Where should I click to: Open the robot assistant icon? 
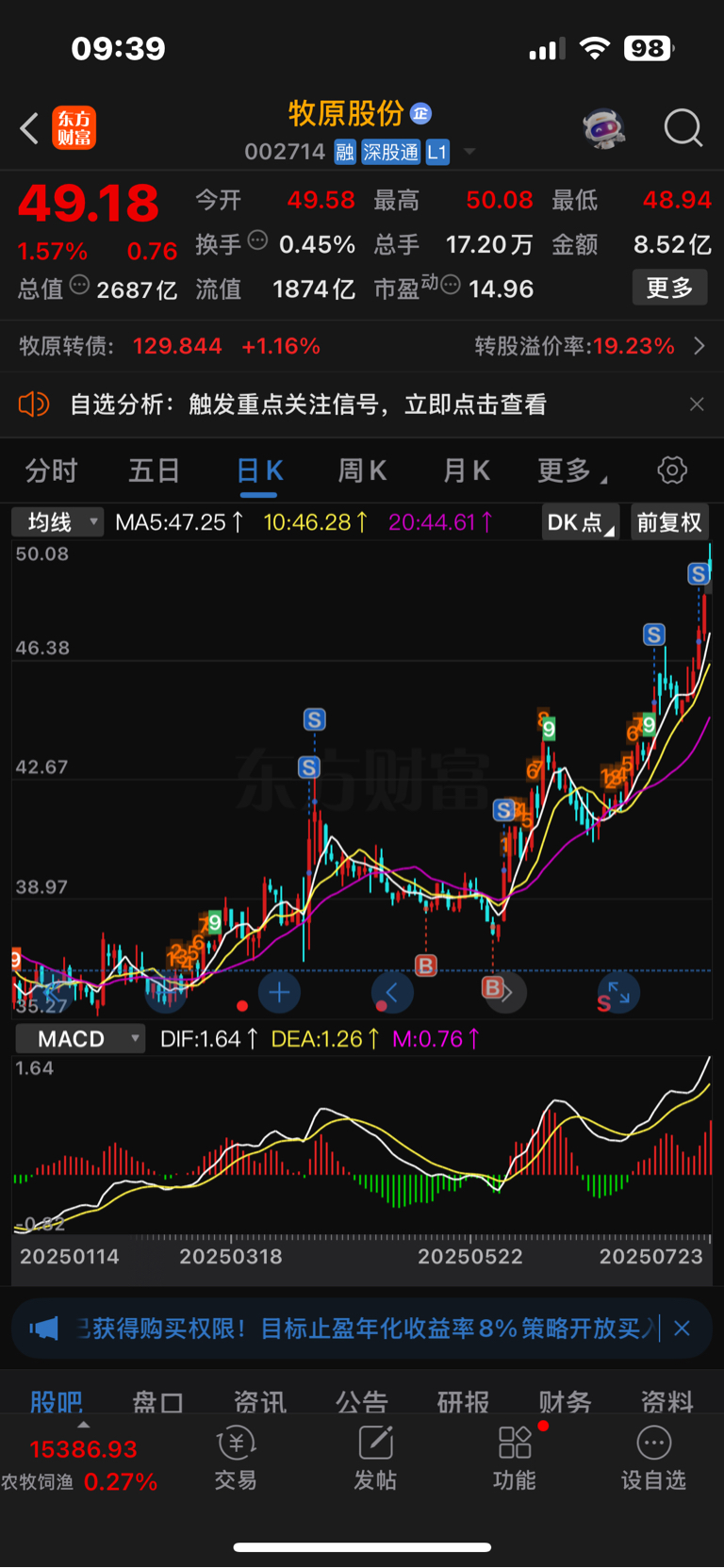tap(604, 128)
